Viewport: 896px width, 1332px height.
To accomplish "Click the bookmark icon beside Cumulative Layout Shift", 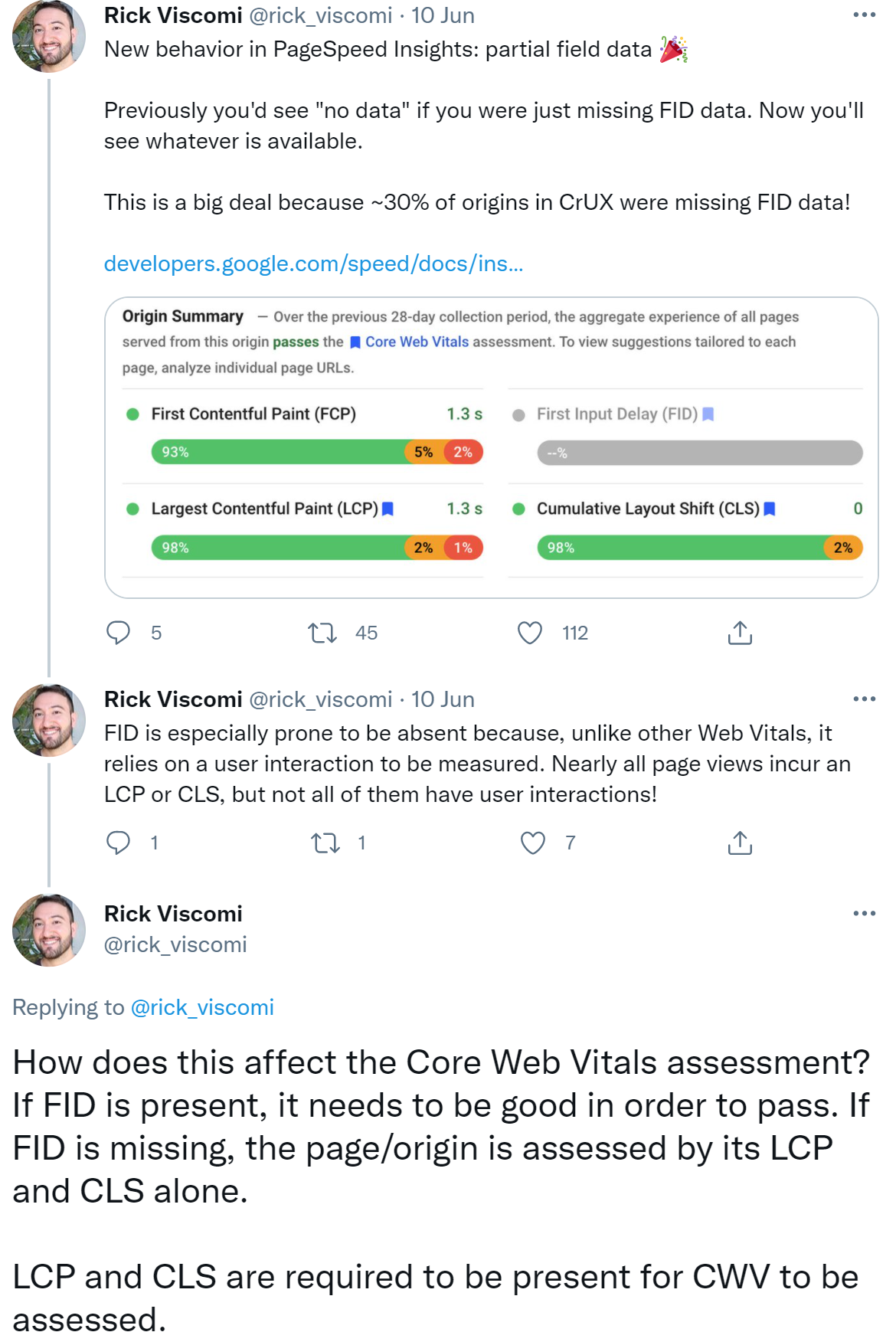I will click(x=770, y=508).
